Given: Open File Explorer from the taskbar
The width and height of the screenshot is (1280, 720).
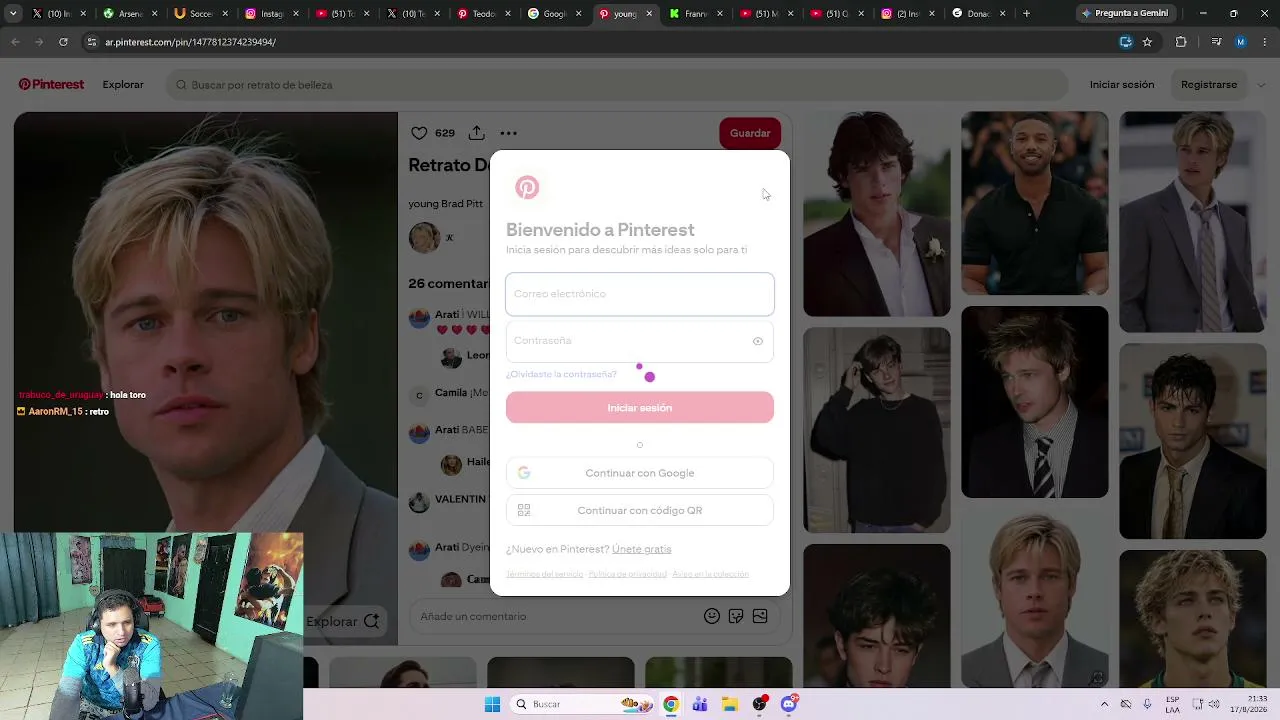Looking at the screenshot, I should click(730, 704).
